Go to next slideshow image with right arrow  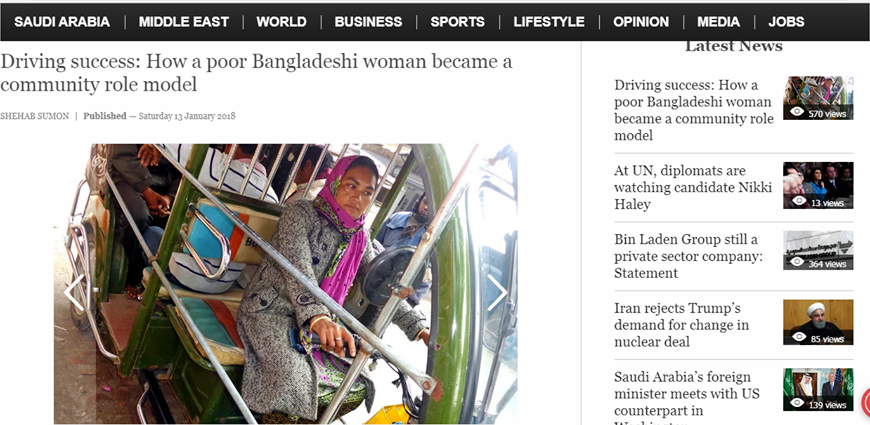pos(497,292)
